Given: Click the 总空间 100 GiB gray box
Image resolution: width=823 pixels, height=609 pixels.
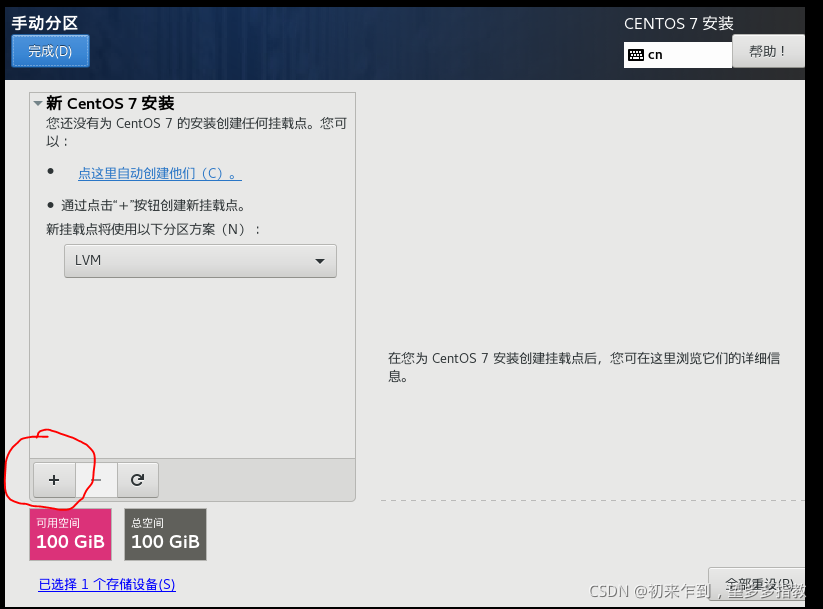Looking at the screenshot, I should (x=165, y=534).
